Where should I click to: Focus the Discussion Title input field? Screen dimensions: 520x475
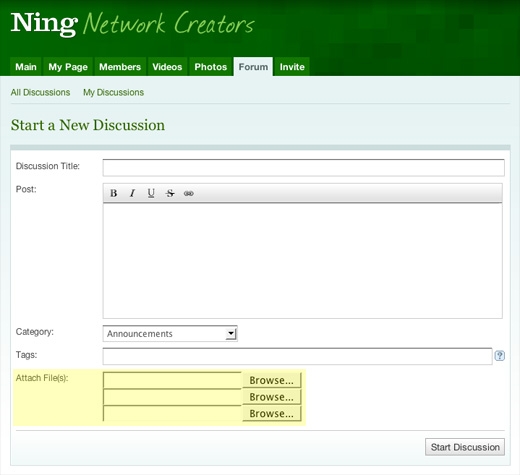[x=304, y=167]
